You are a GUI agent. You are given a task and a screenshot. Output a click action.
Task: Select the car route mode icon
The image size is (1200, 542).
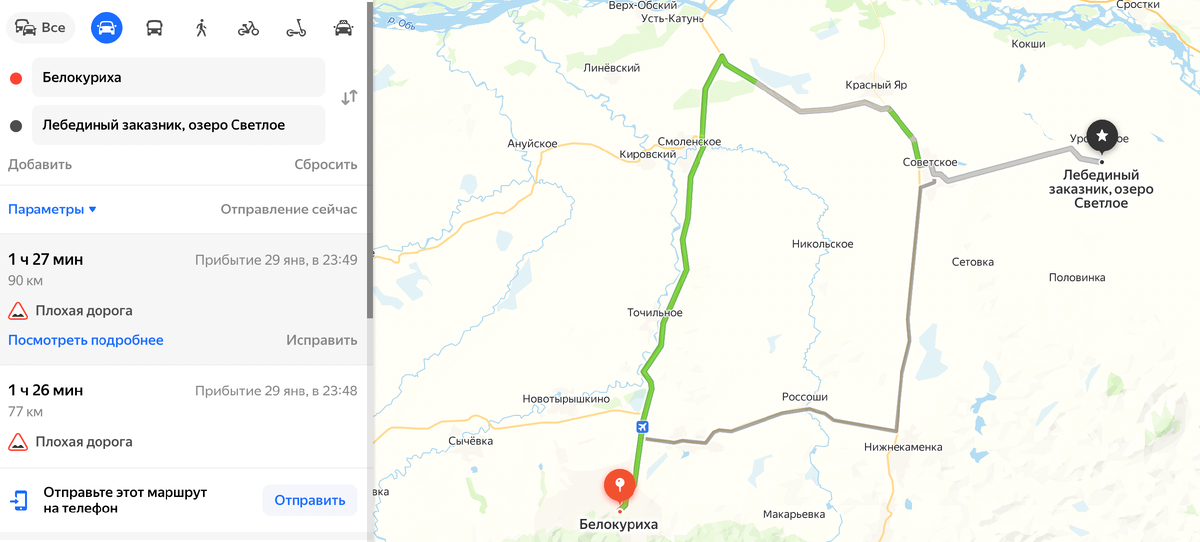[107, 27]
